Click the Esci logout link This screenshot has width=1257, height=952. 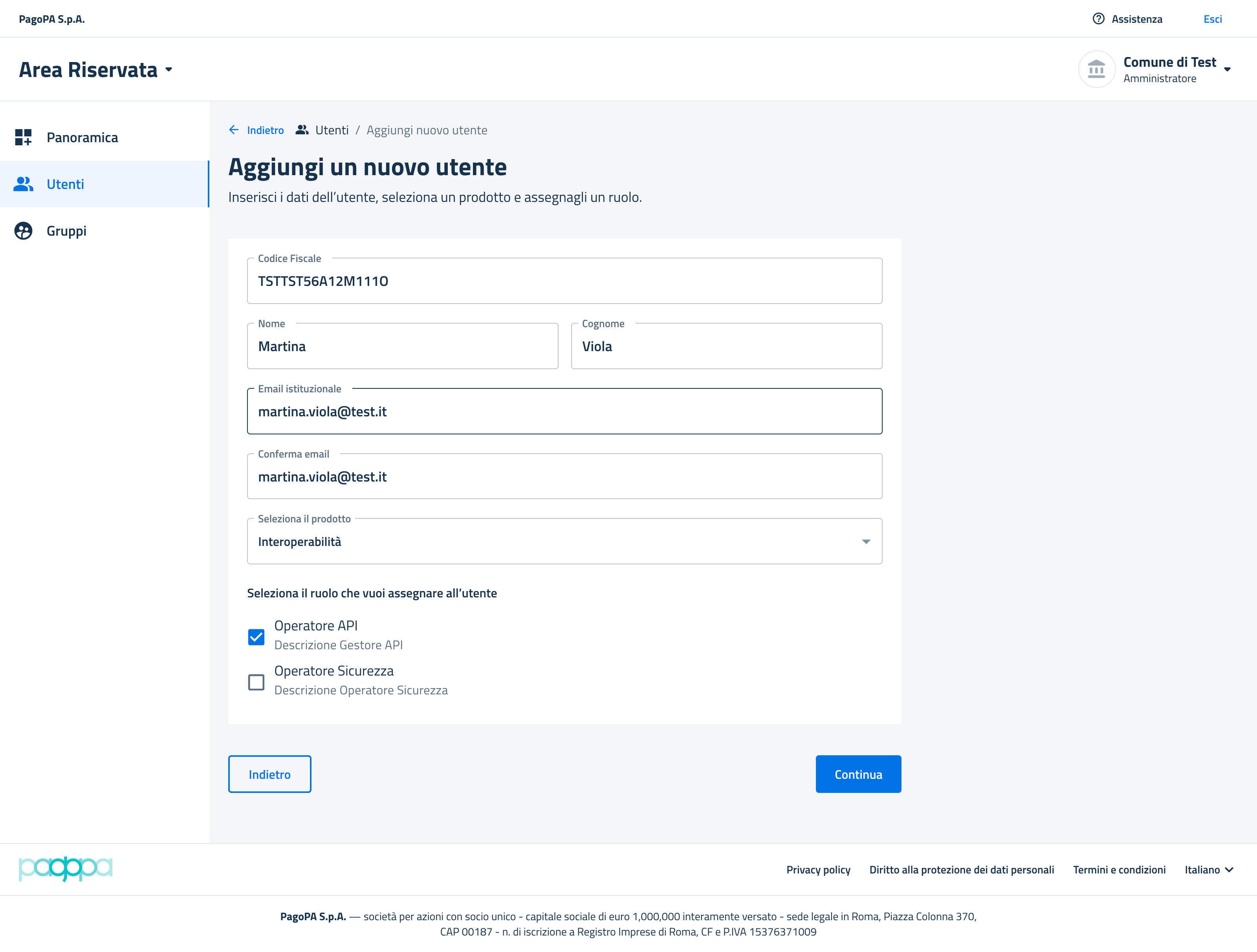pyautogui.click(x=1212, y=19)
